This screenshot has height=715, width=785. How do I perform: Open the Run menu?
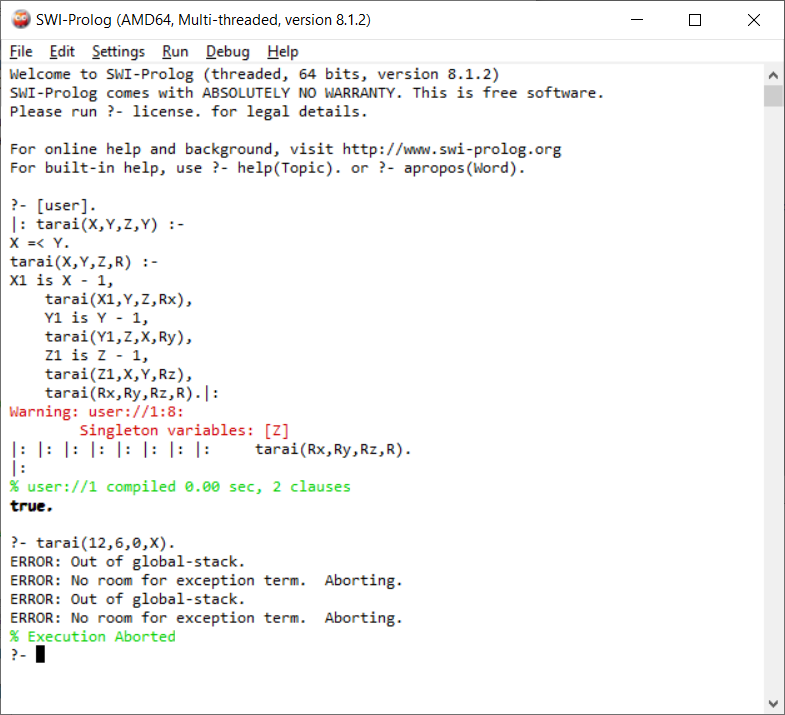click(x=175, y=52)
